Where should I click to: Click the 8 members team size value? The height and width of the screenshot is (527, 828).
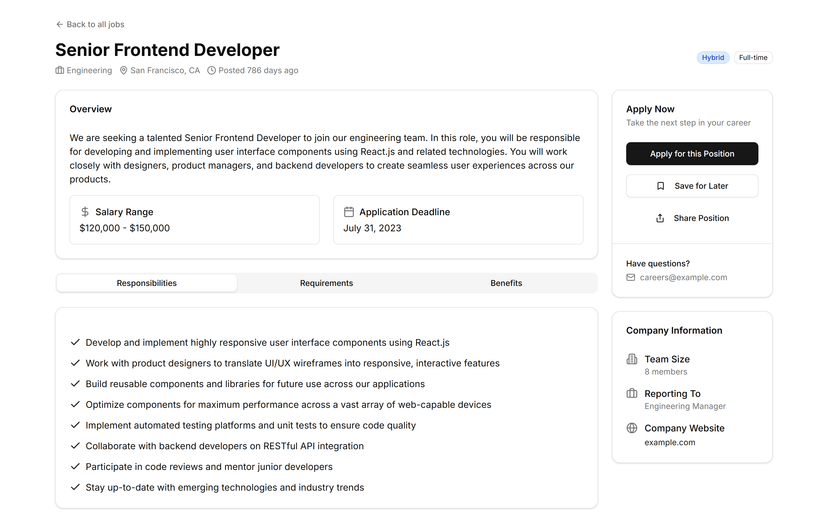coord(666,372)
